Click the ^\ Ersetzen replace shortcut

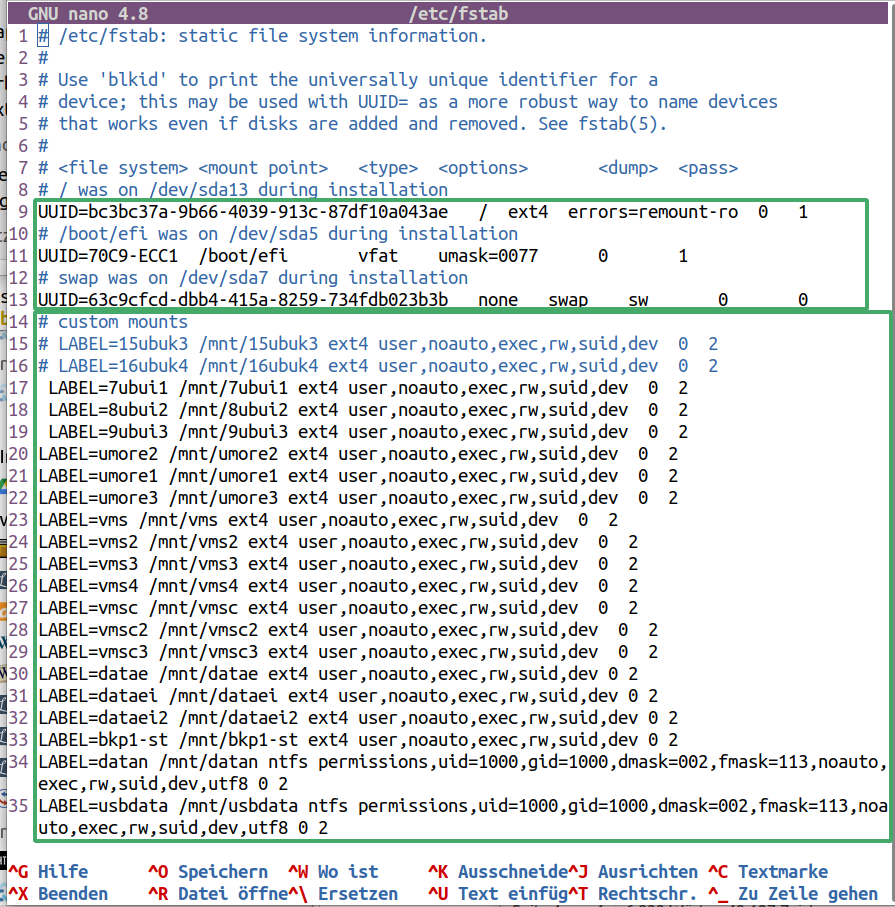point(343,893)
